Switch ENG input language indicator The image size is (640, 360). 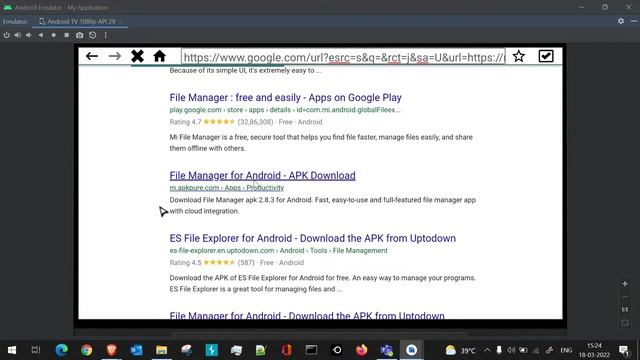click(x=566, y=350)
